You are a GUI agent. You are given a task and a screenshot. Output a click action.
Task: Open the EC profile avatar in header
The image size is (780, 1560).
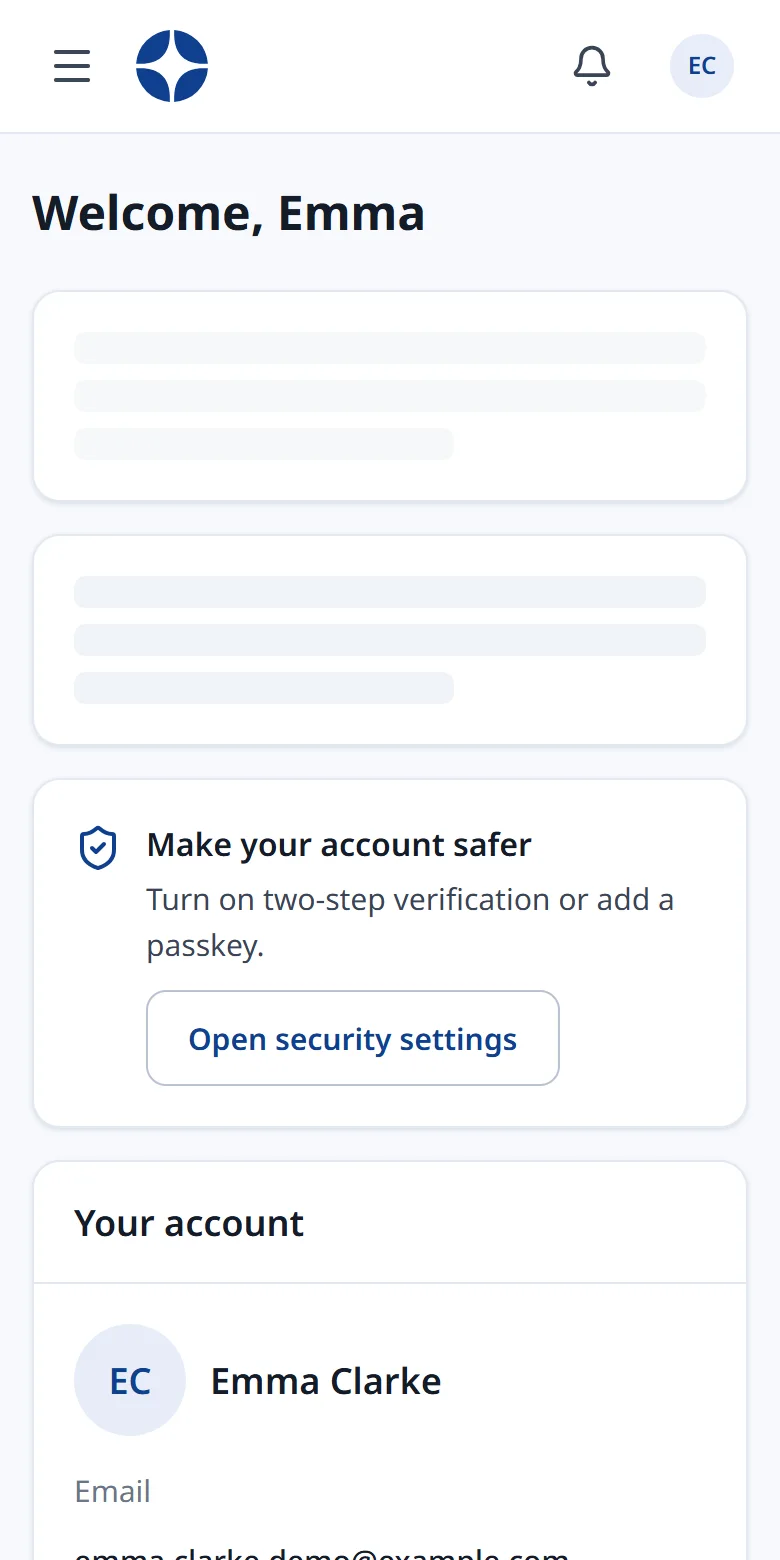(702, 66)
